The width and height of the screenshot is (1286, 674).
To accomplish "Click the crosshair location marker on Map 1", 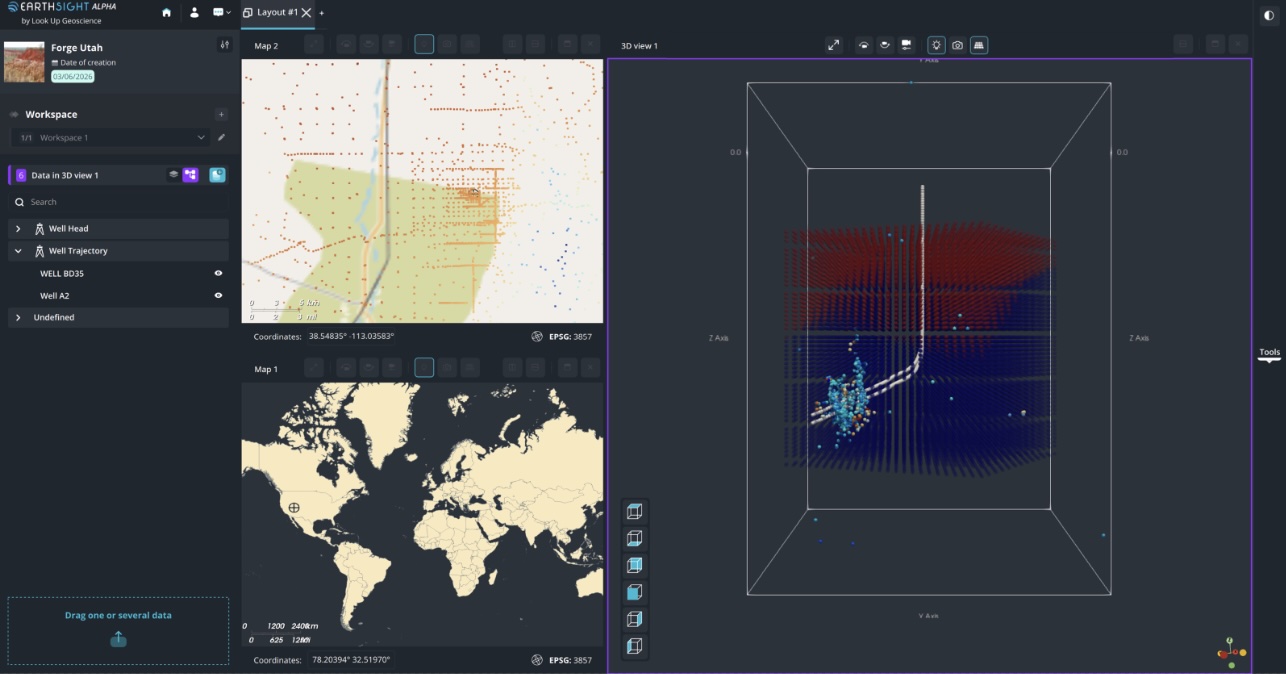I will click(294, 508).
